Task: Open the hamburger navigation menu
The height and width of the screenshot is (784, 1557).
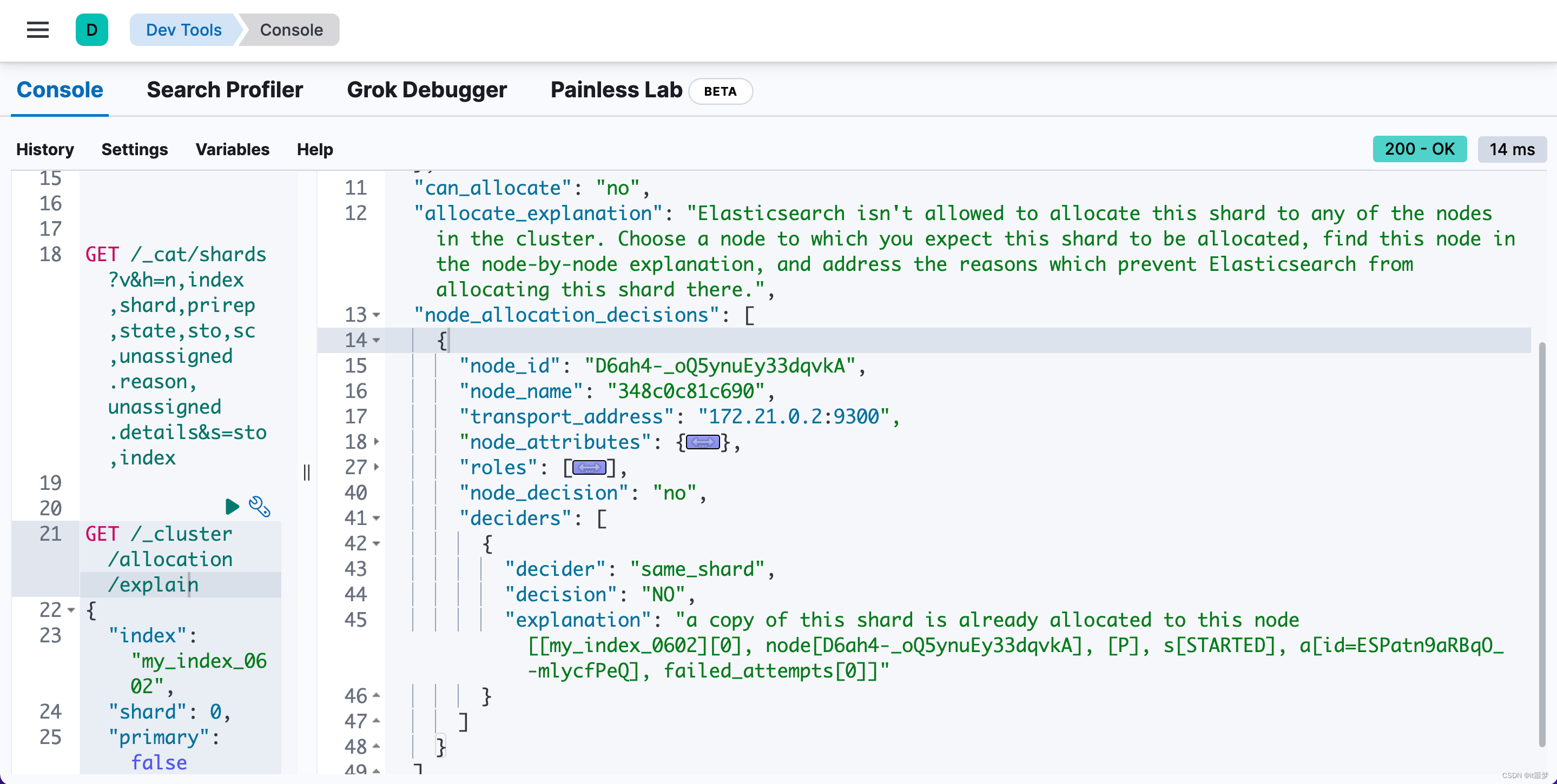Action: (x=37, y=30)
